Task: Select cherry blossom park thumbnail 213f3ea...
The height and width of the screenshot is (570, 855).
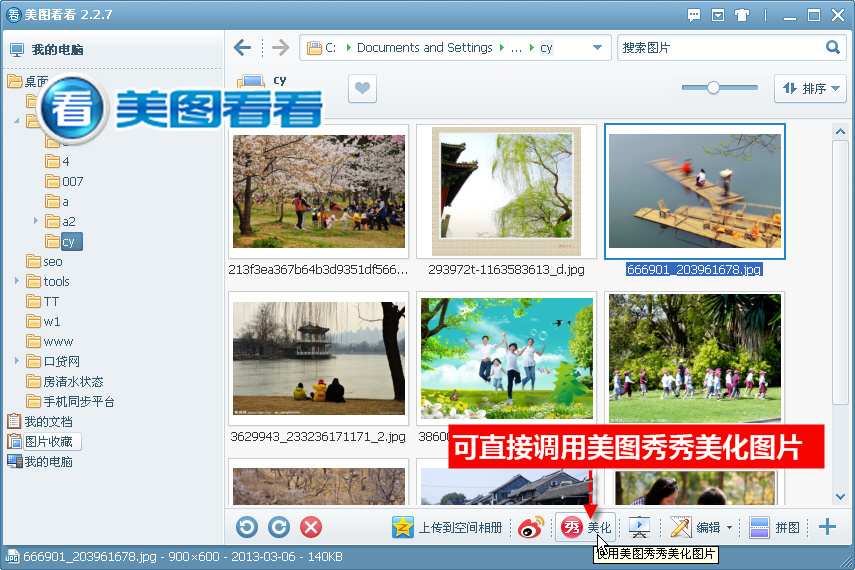Action: [318, 191]
